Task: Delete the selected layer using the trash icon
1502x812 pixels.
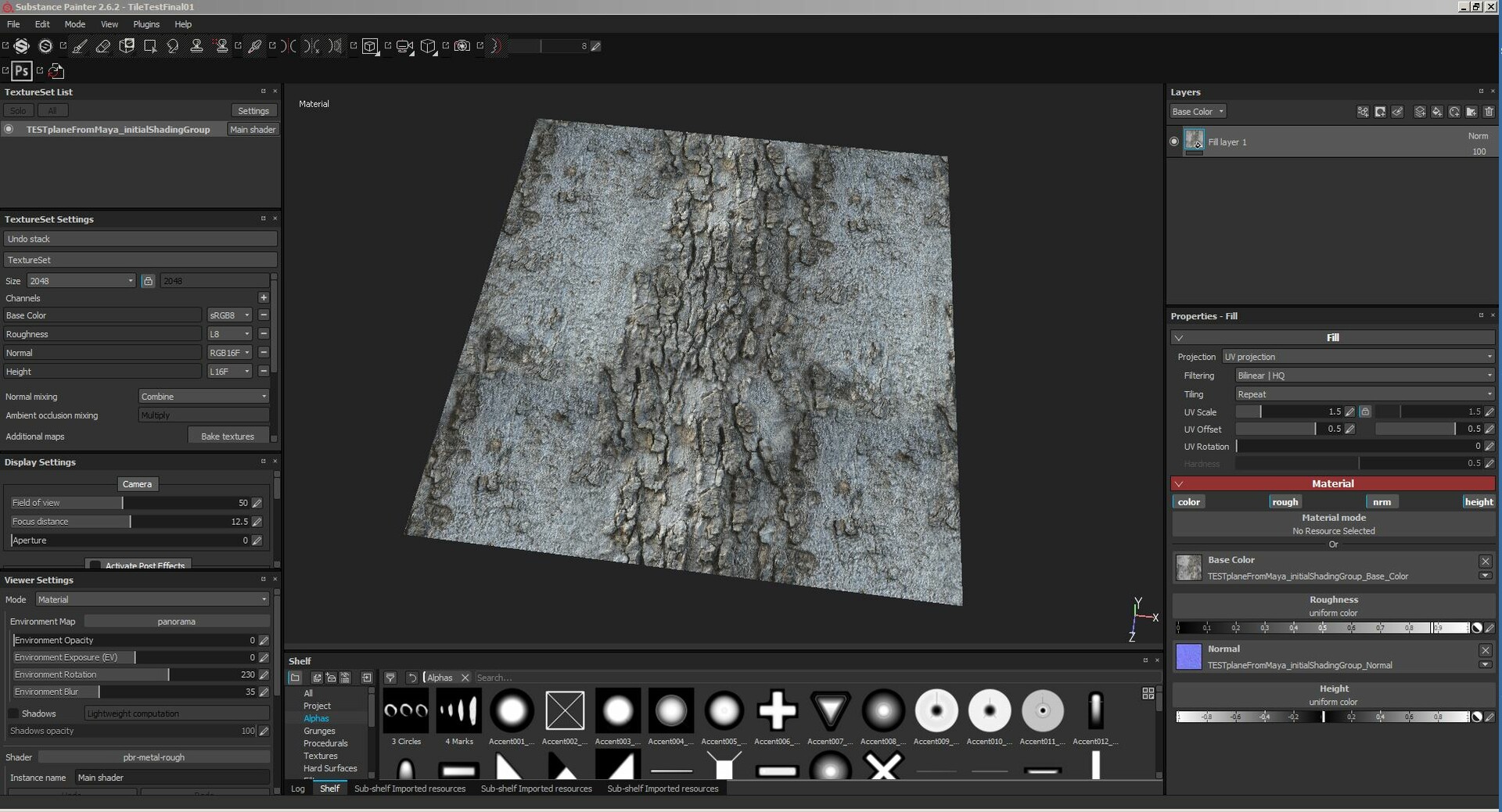Action: pos(1489,112)
